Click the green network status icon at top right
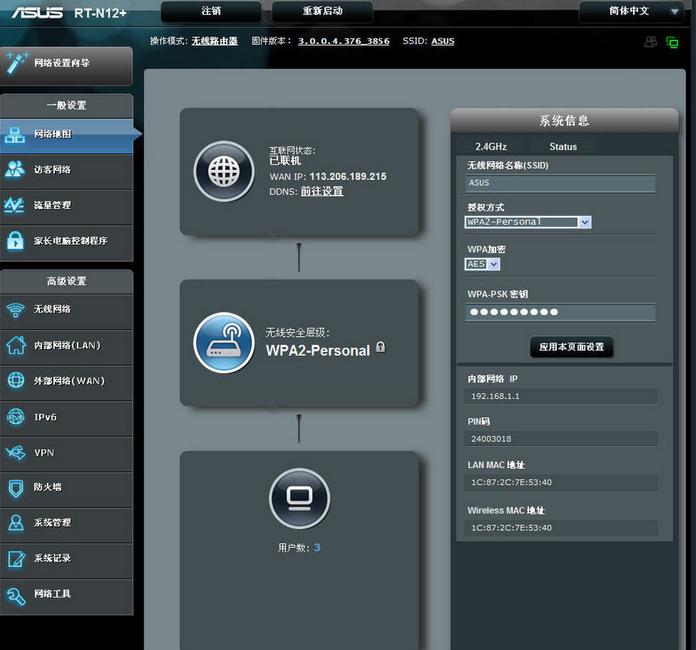This screenshot has height=650, width=696. (x=672, y=43)
